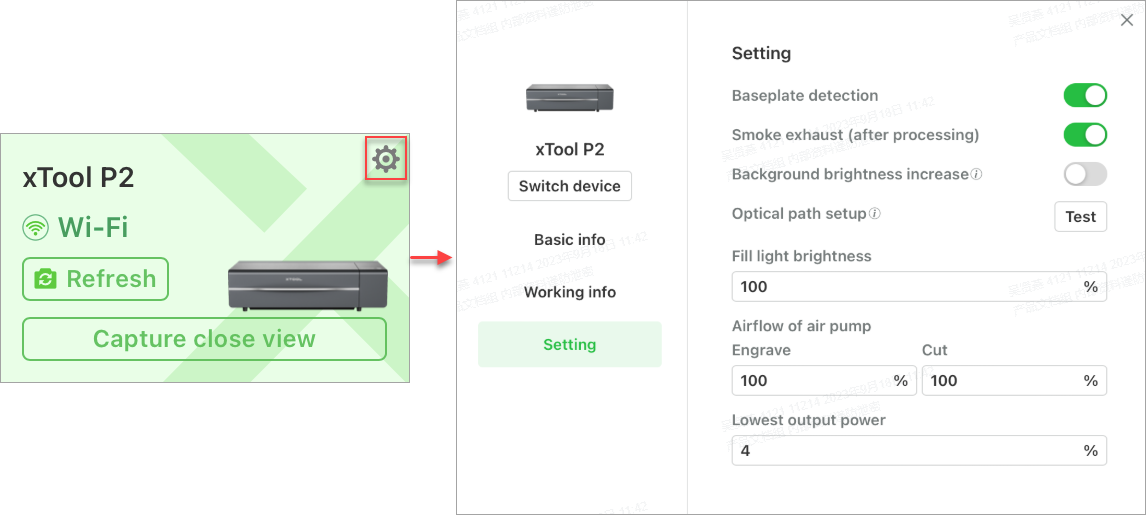Screen dimensions: 1146x515
Task: Select the Setting sidebar item
Action: [x=569, y=344]
